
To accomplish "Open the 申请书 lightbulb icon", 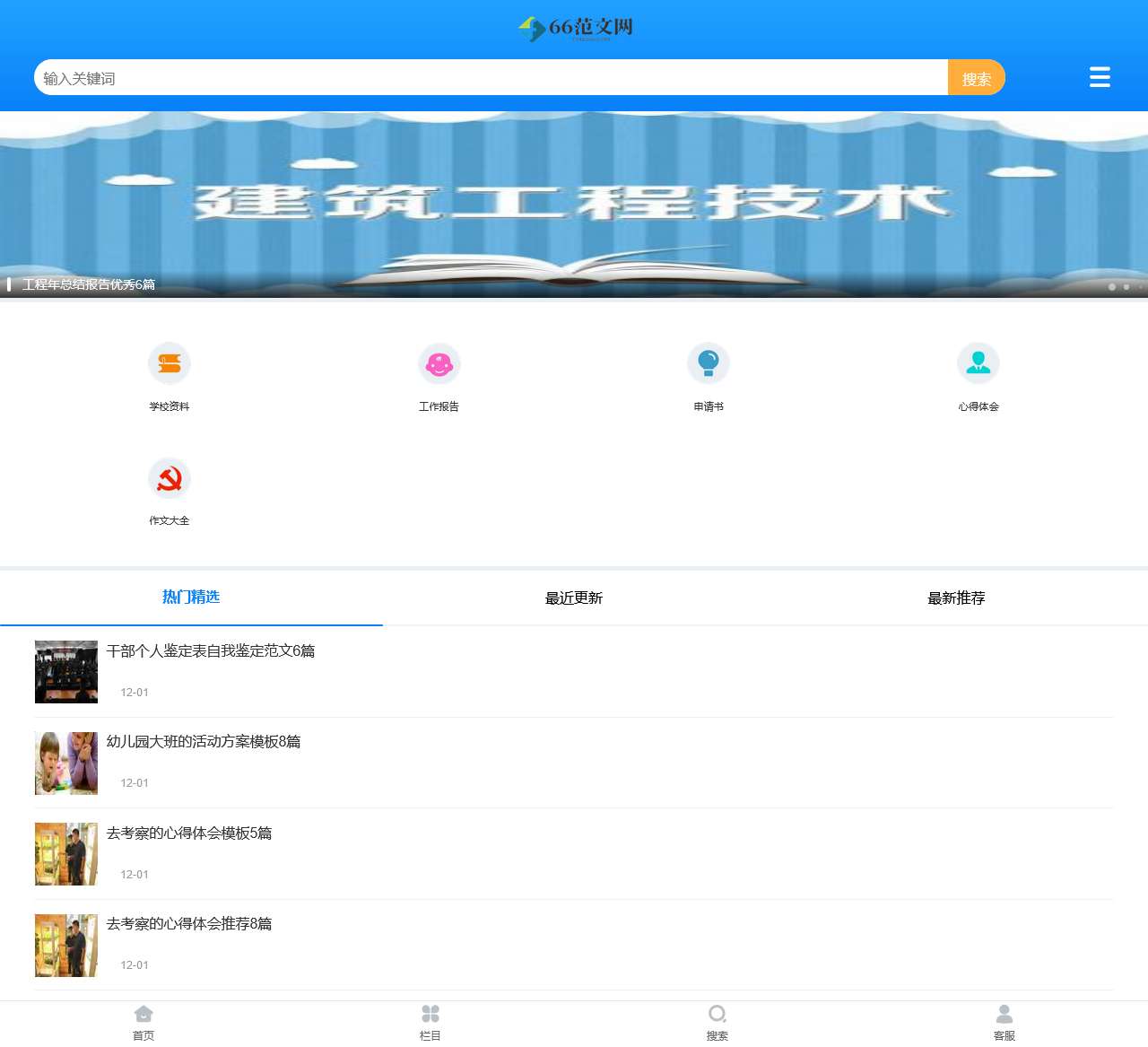I will (x=709, y=363).
